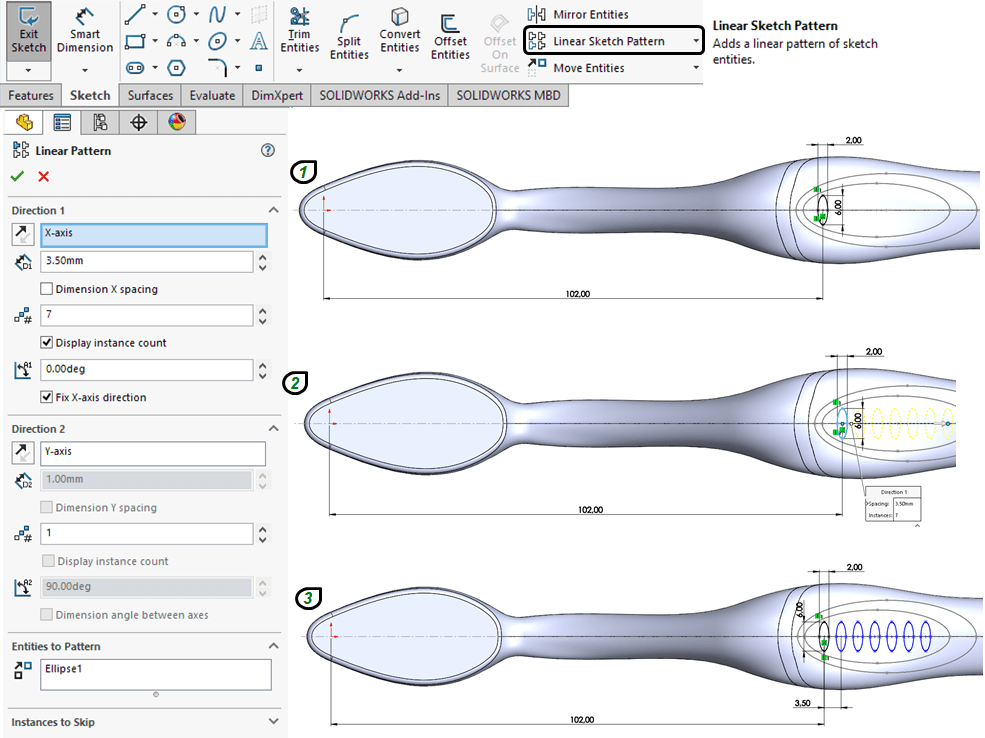Accept pattern with green checkmark
985x738 pixels.
17,177
